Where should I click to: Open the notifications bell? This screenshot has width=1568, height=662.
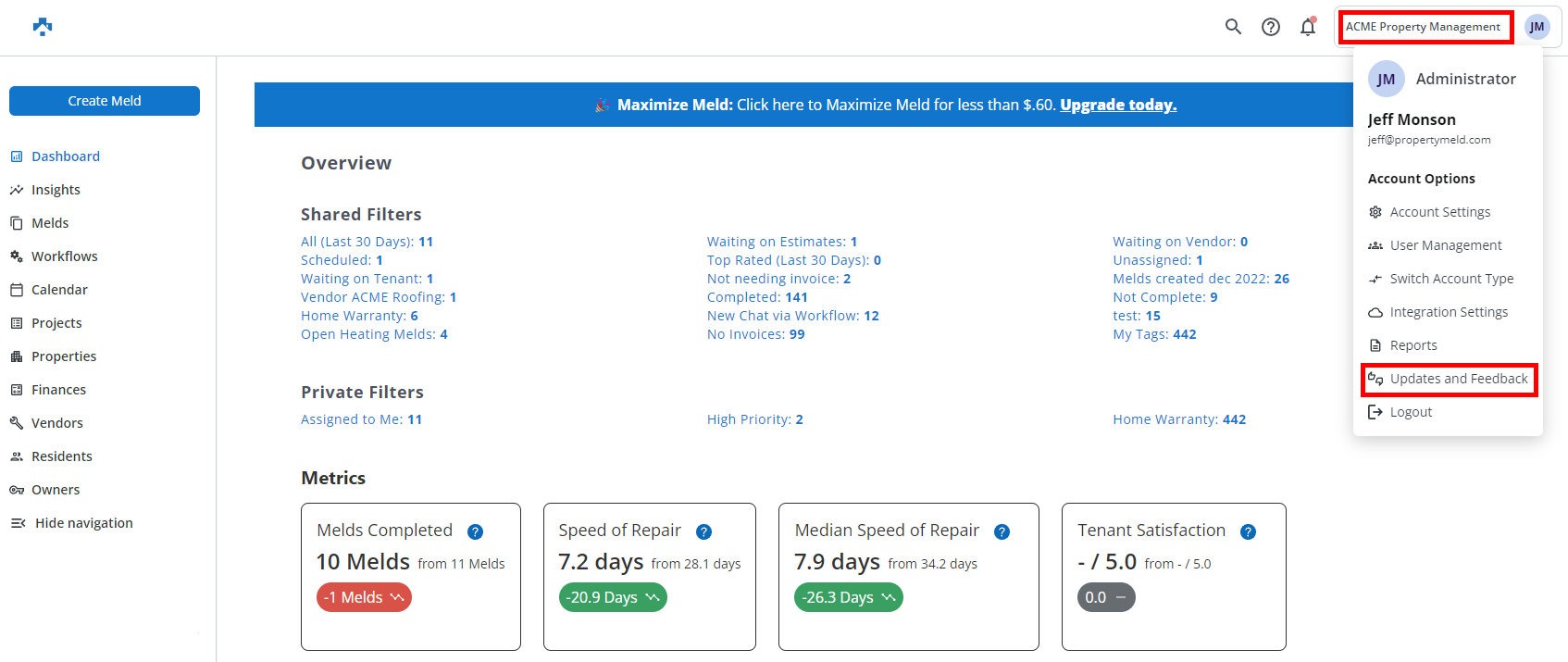click(x=1308, y=27)
